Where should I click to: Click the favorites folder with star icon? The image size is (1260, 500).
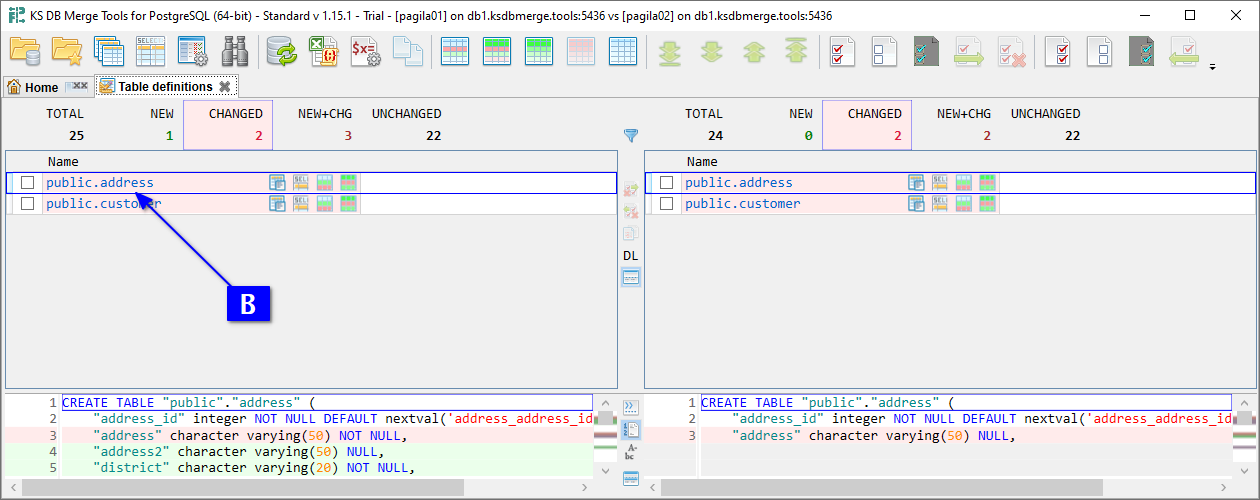[67, 51]
